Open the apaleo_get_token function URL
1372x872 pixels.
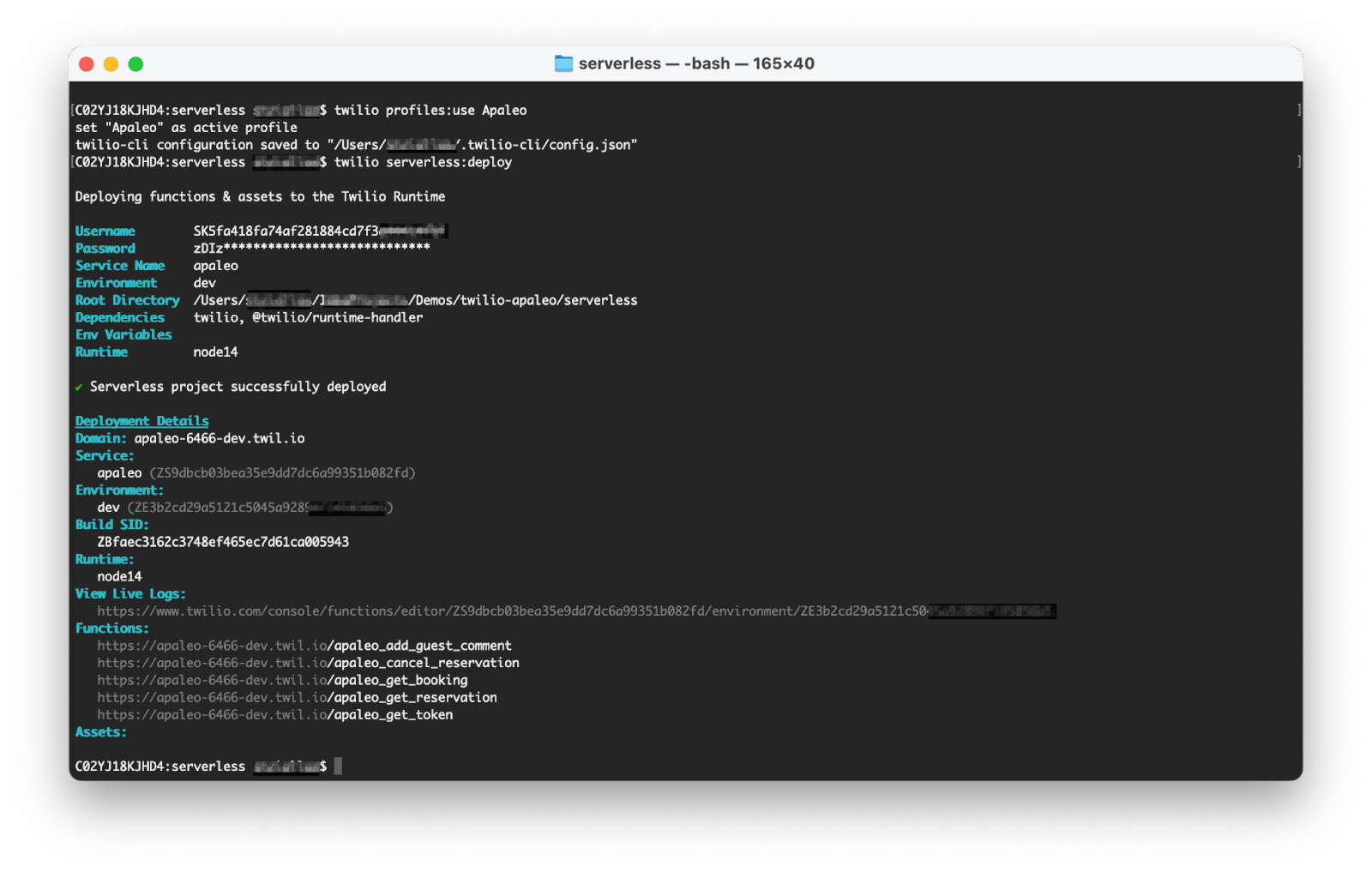[274, 714]
